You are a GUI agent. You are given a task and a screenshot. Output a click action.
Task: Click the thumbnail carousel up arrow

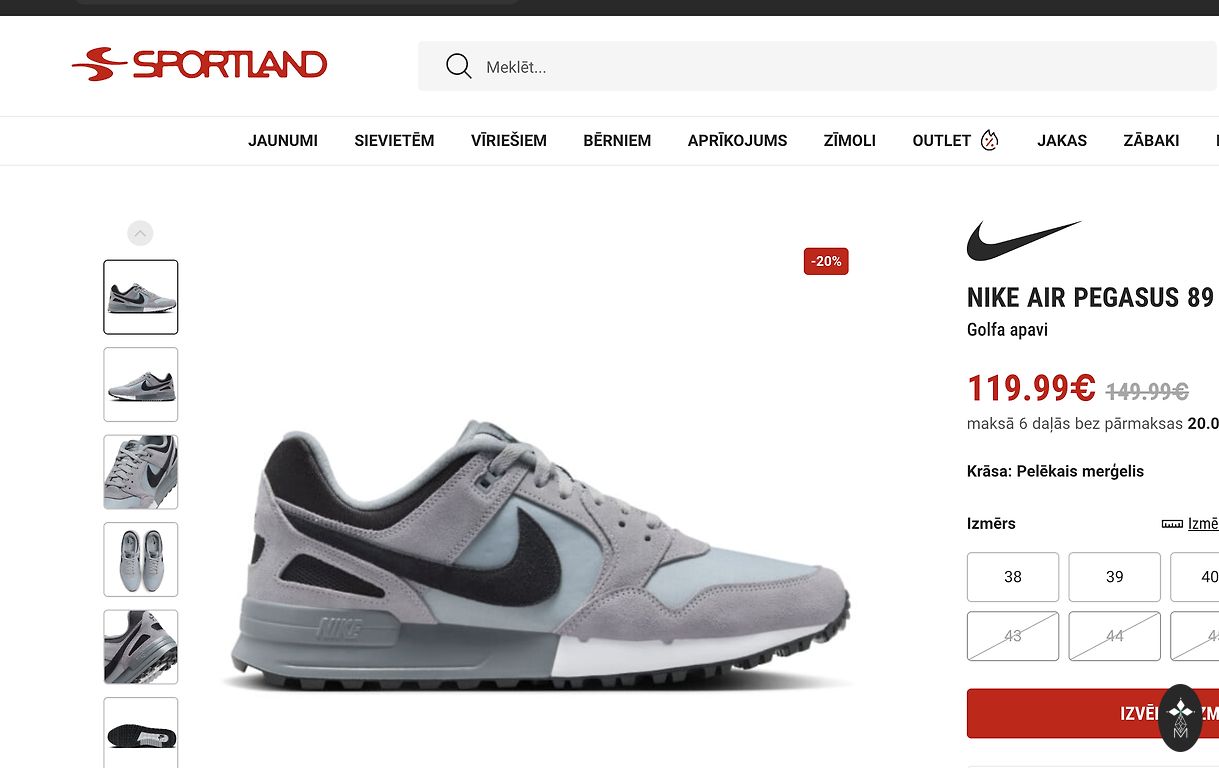[140, 233]
